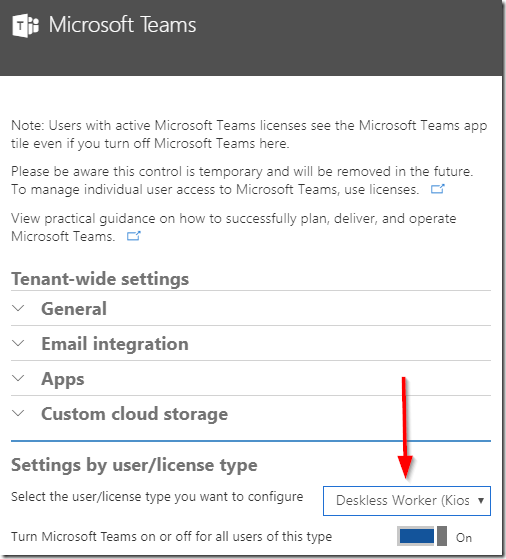Expand the Email integration chevron
This screenshot has height=559, width=506.
tap(18, 343)
